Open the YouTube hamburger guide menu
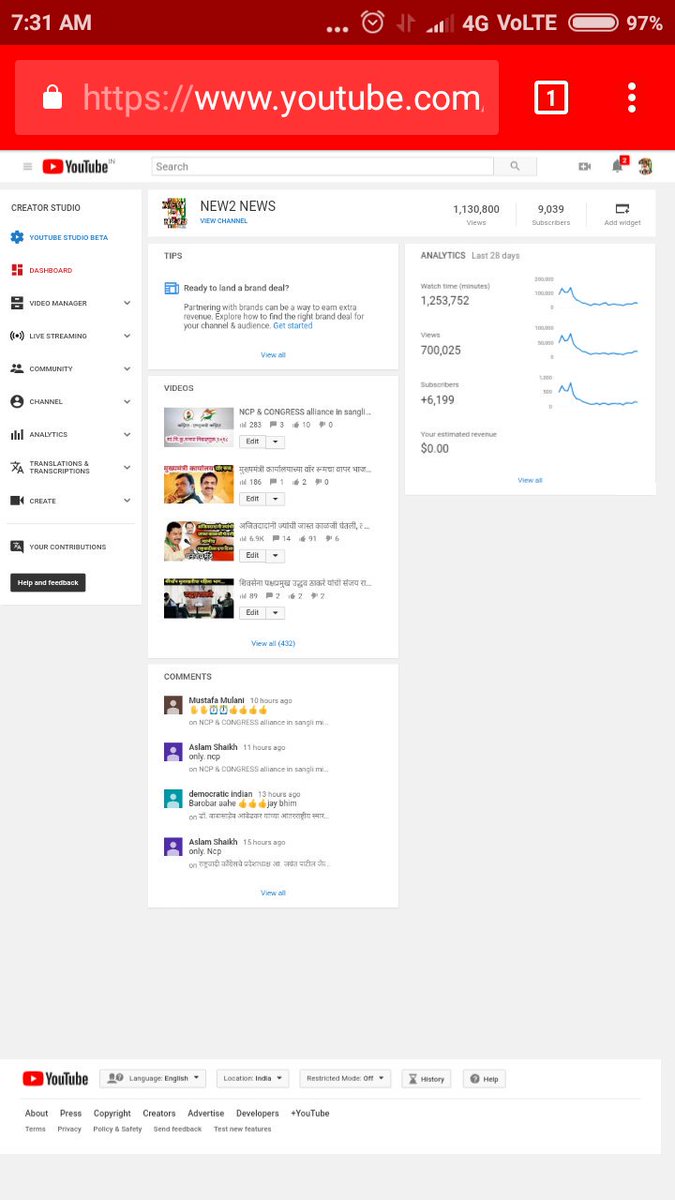675x1200 pixels. tap(27, 167)
